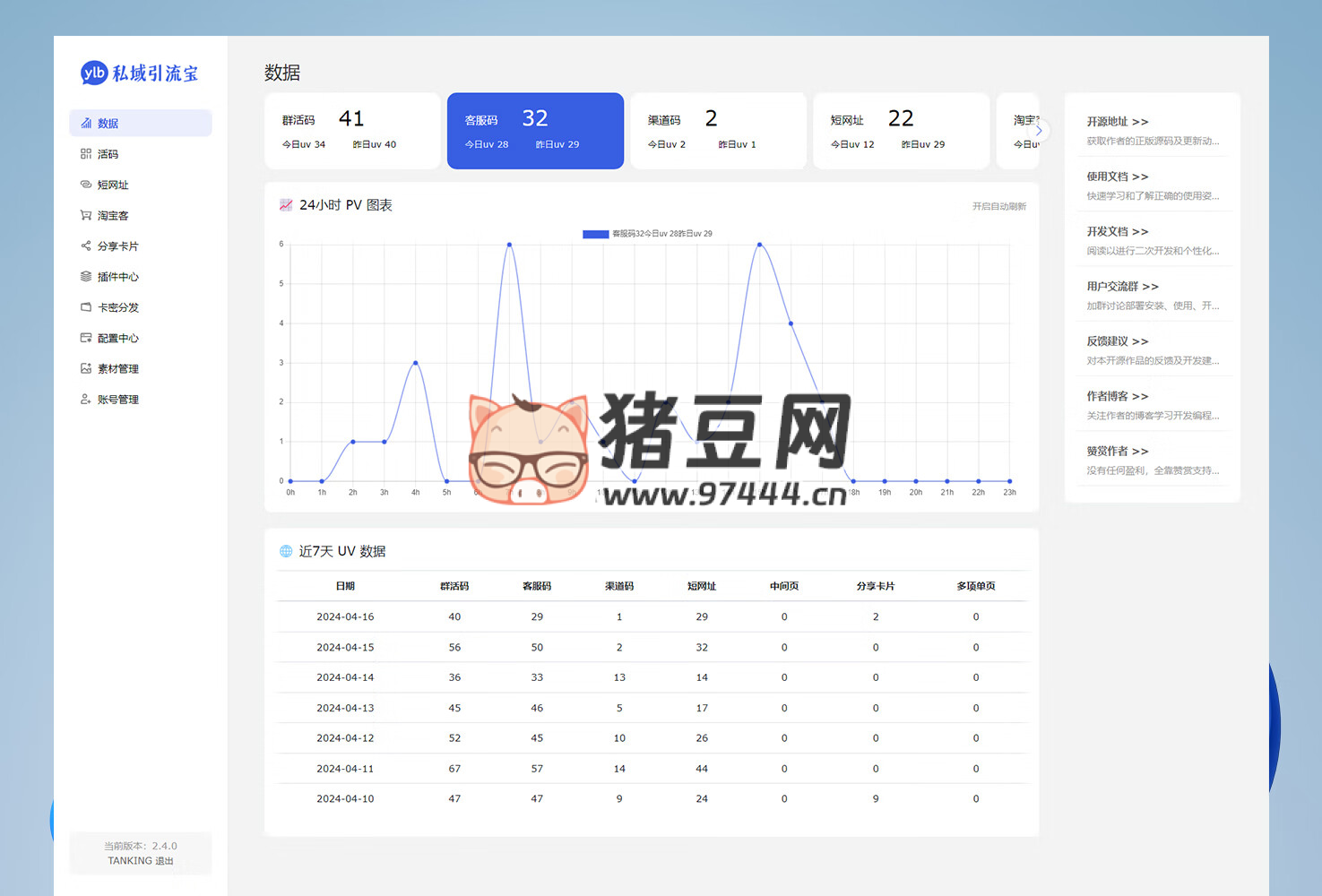Toggle the 客服码 chart legend swatch
The width and height of the screenshot is (1322, 896).
(x=595, y=234)
